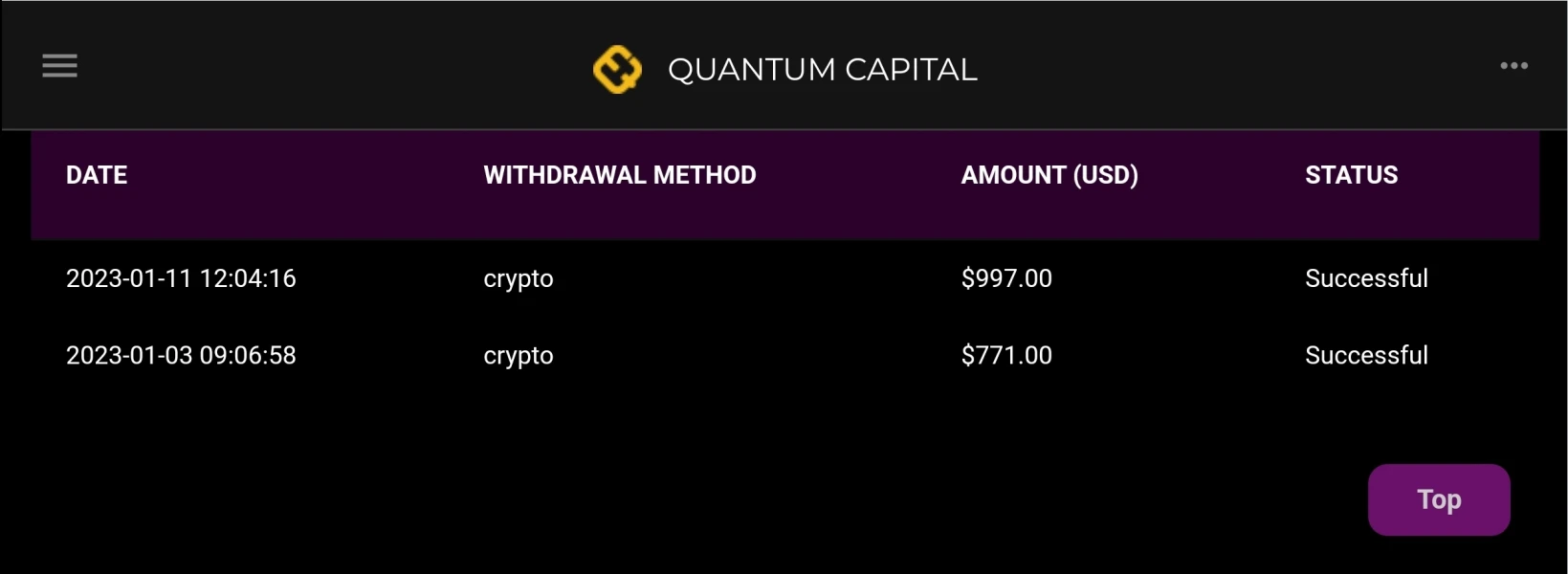The height and width of the screenshot is (574, 1568).
Task: Open the hamburger navigation menu
Action: (x=59, y=66)
